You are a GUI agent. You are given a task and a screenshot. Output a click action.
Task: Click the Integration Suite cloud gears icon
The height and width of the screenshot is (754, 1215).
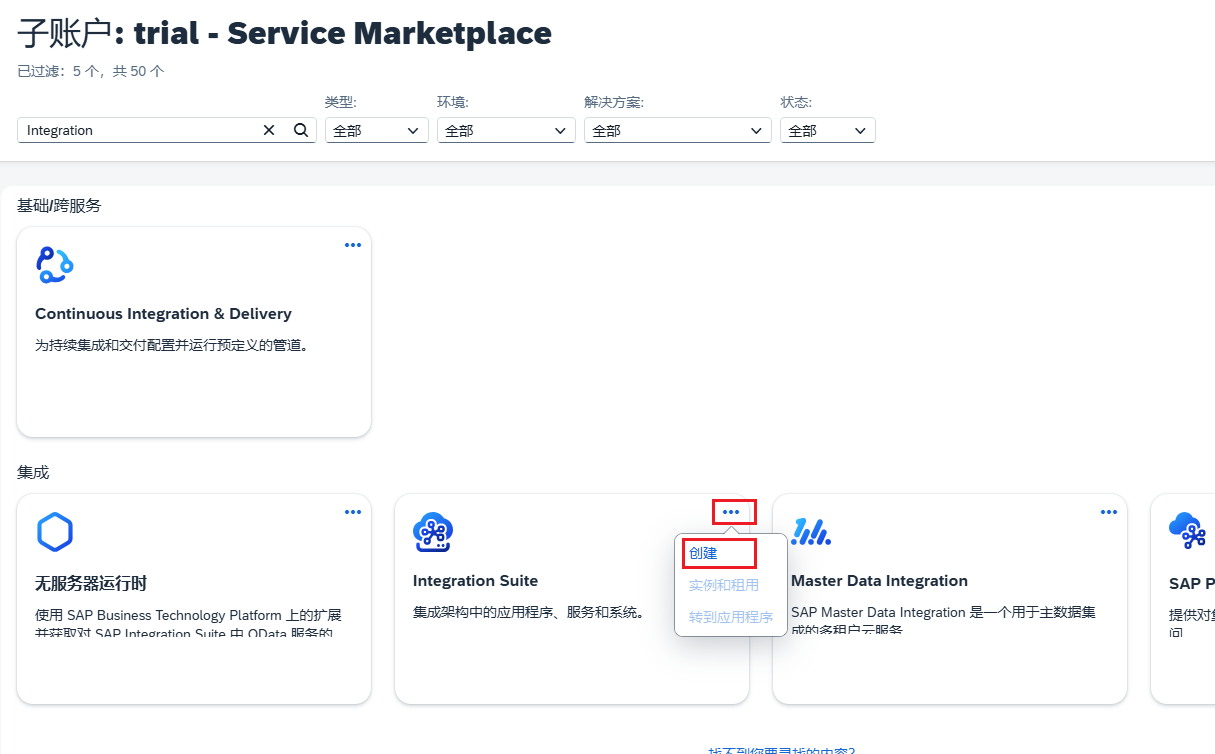pos(433,532)
